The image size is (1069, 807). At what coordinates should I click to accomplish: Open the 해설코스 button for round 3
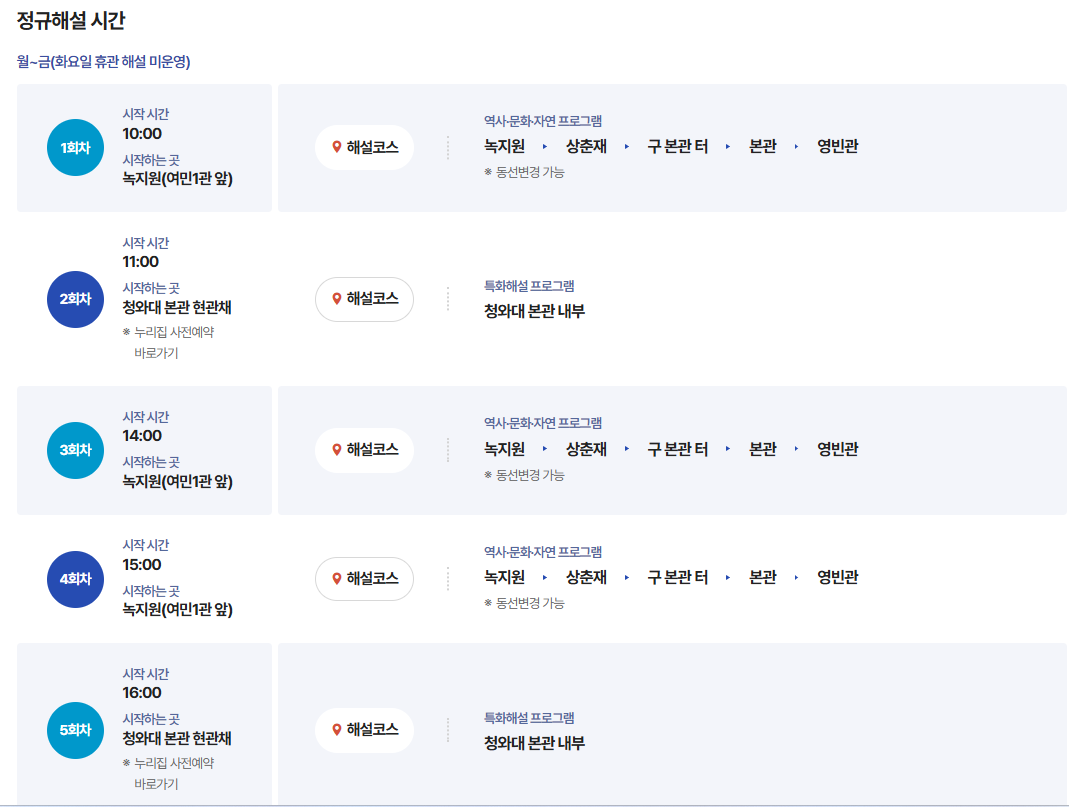(364, 449)
